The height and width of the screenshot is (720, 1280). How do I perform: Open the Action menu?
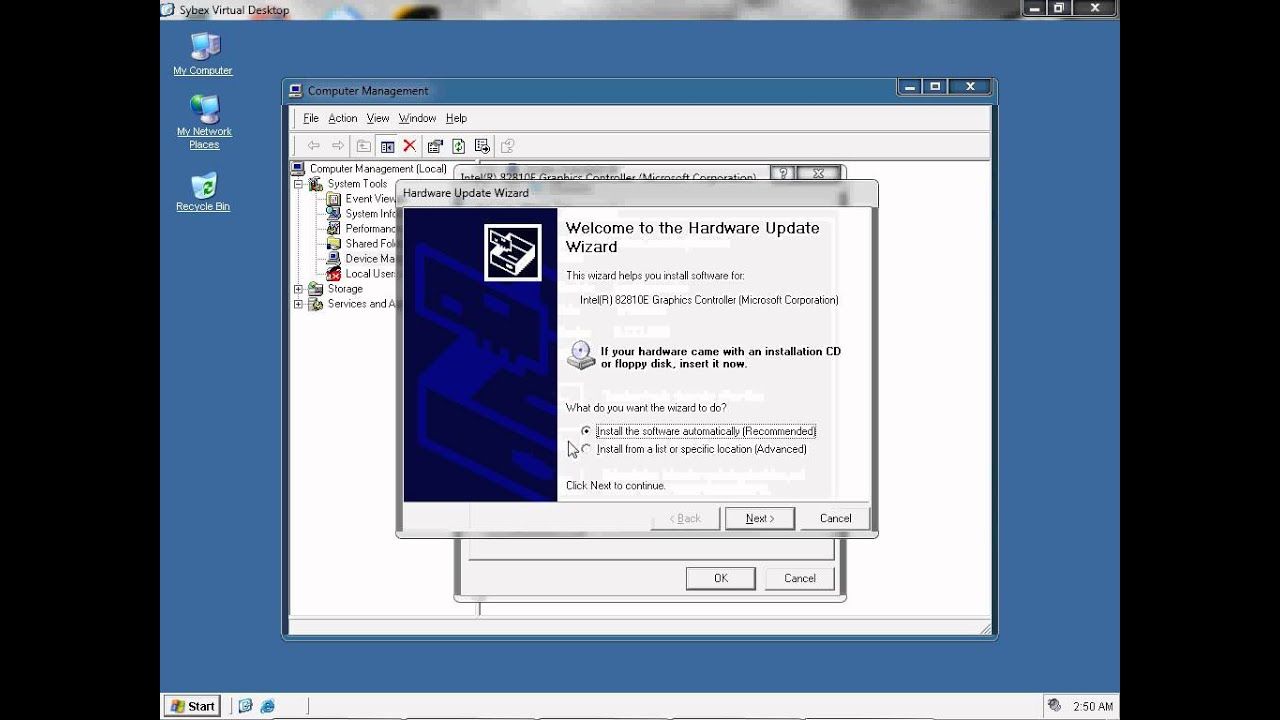pyautogui.click(x=343, y=118)
